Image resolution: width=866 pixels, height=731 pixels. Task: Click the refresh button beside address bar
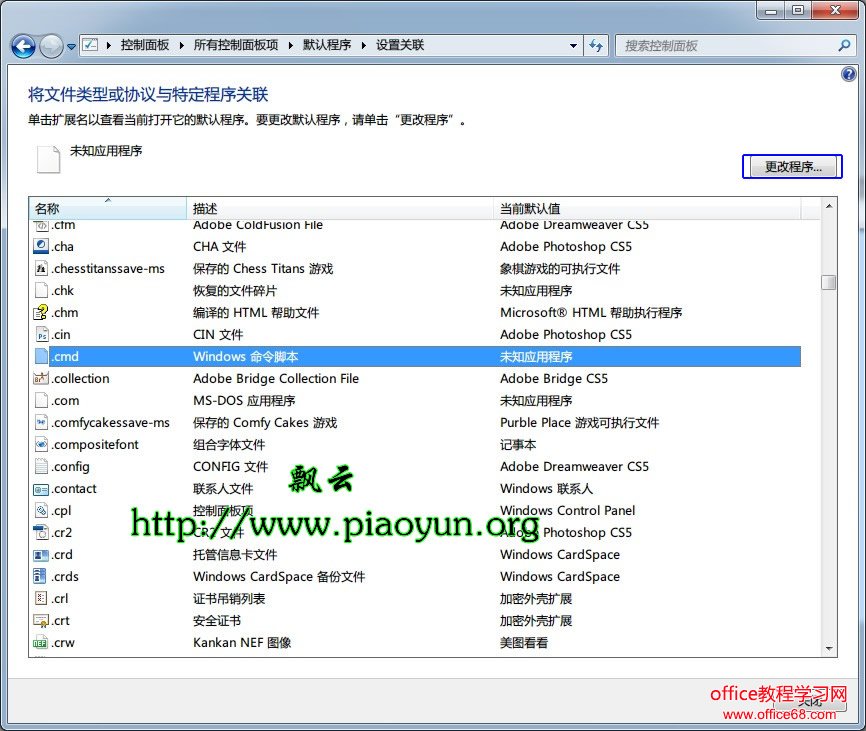(x=596, y=46)
